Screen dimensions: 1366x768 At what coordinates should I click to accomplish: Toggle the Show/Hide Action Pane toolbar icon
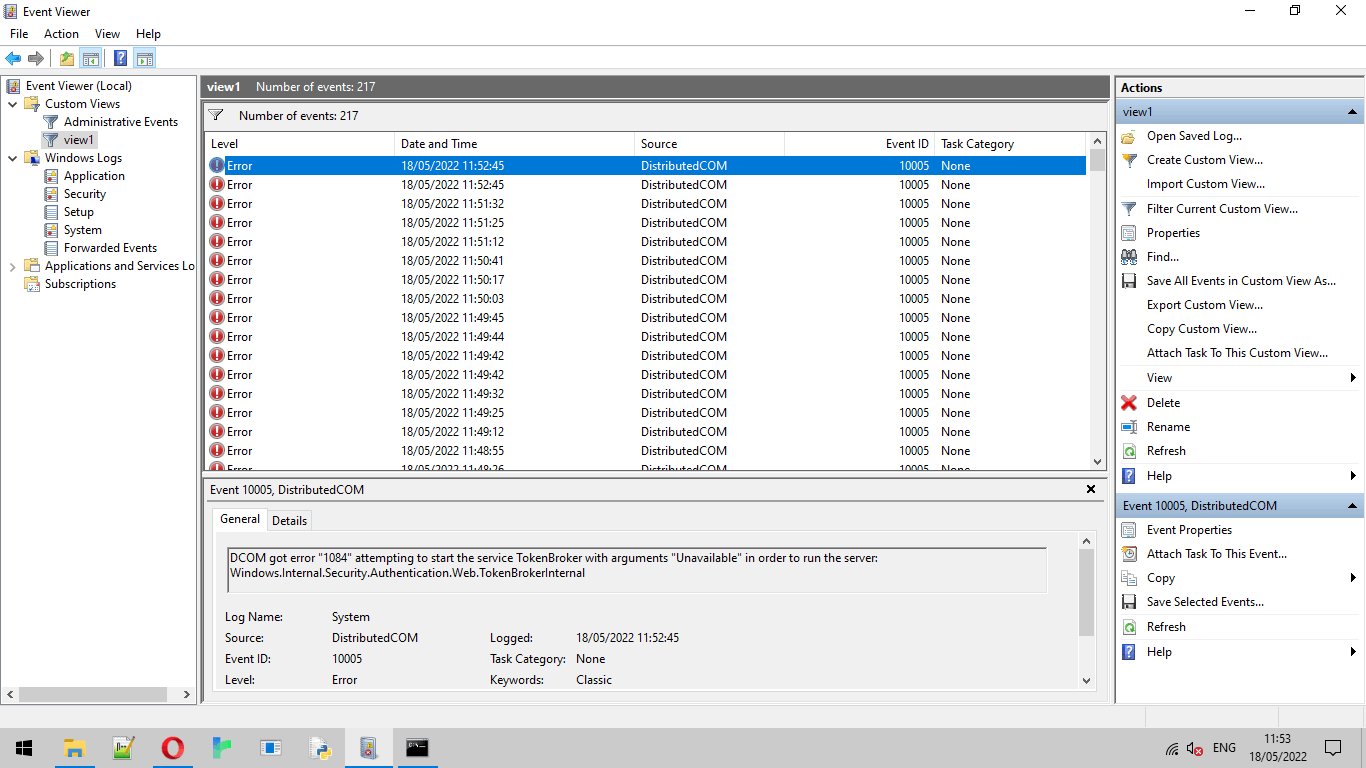[145, 58]
